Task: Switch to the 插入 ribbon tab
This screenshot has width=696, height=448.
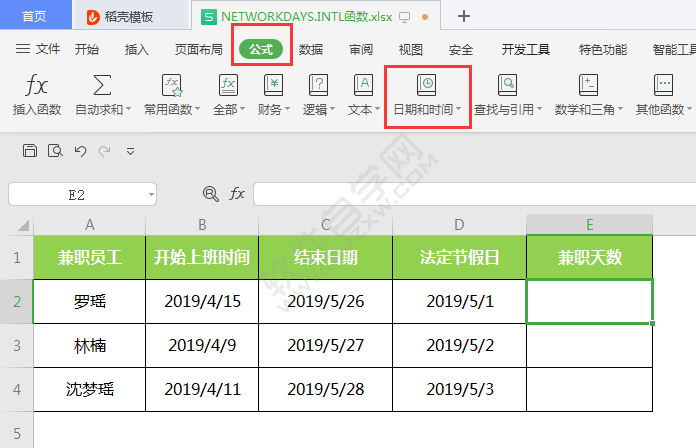Action: point(137,49)
